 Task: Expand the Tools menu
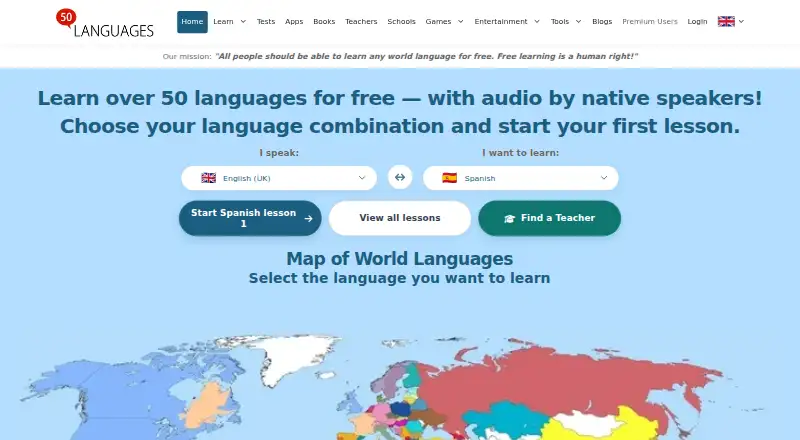tap(566, 22)
